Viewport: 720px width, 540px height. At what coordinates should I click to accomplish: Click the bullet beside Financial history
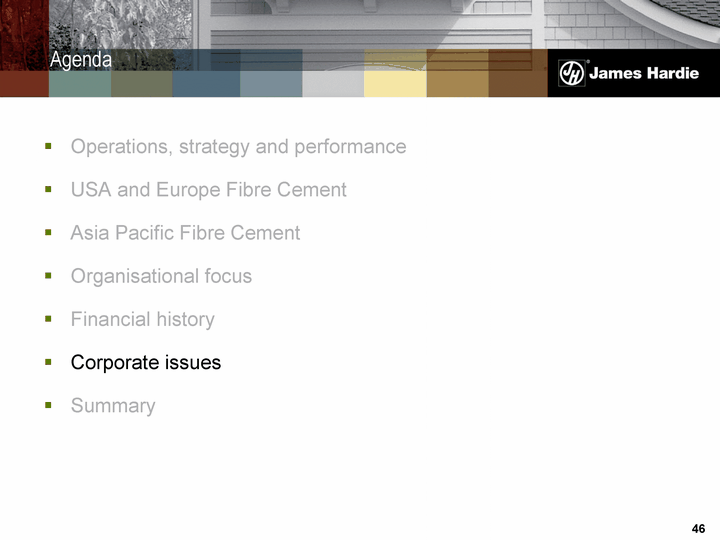(48, 319)
